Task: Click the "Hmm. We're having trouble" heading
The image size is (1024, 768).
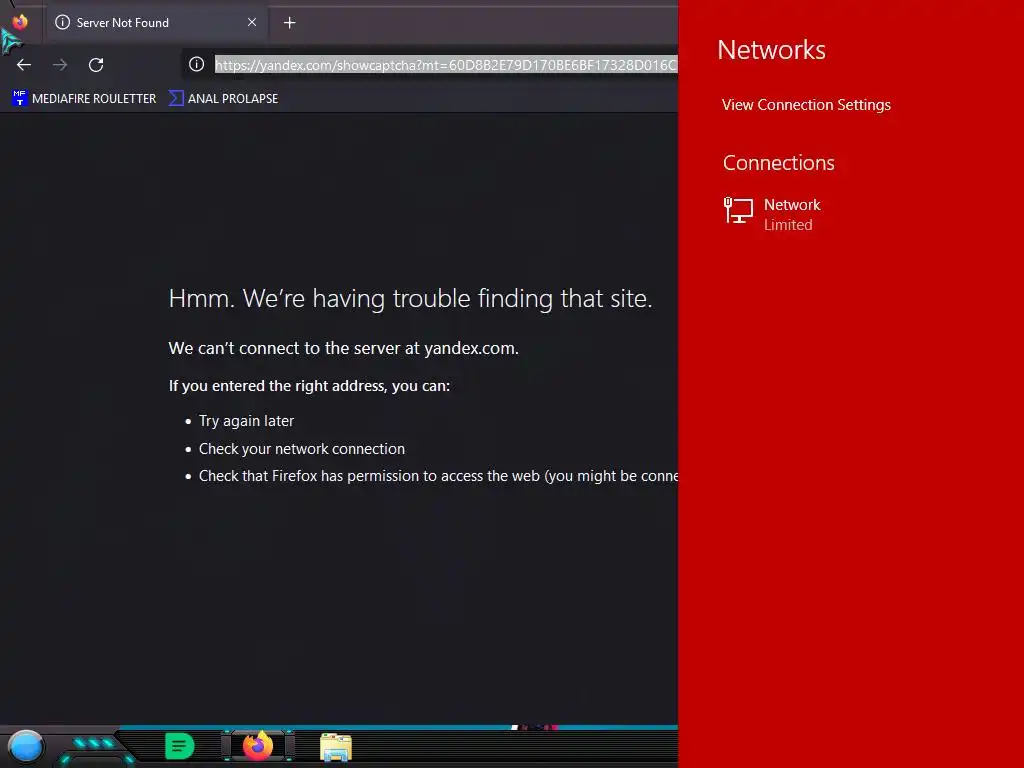Action: click(410, 298)
